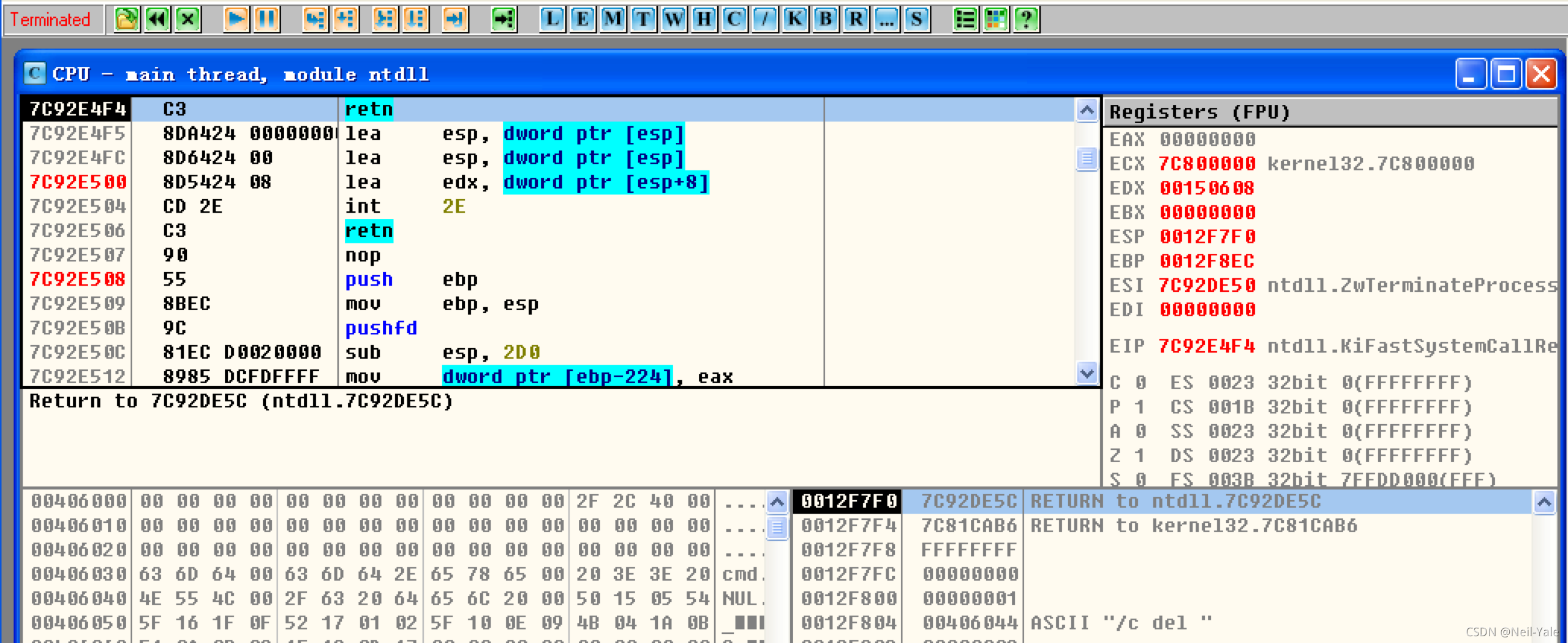Click the Go to address arrow icon
Viewport: 1568px width, 643px height.
pyautogui.click(x=504, y=19)
